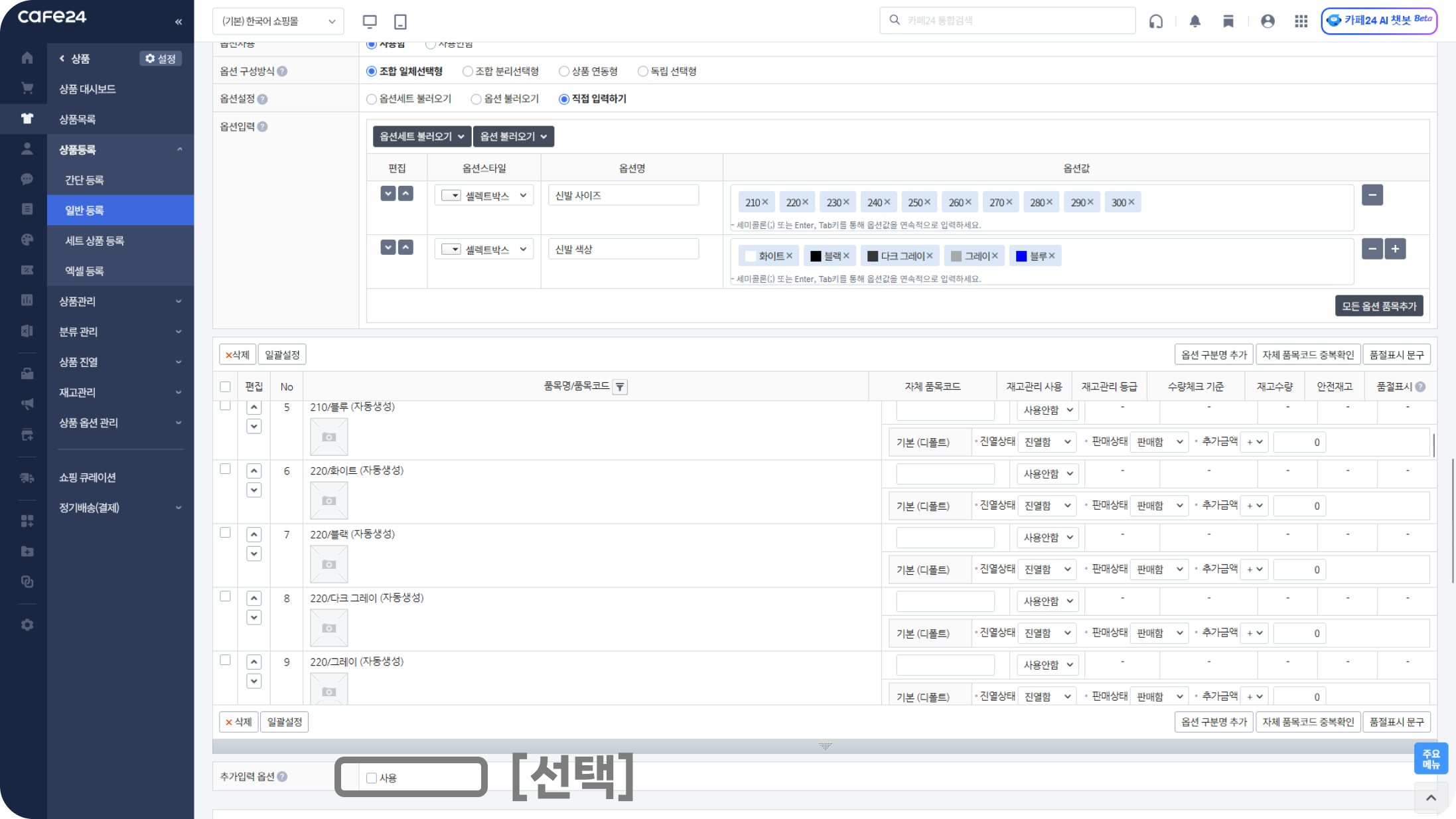Open the (기본) 한국어 쇼핑몰 selector
This screenshot has width=1456, height=819.
278,21
